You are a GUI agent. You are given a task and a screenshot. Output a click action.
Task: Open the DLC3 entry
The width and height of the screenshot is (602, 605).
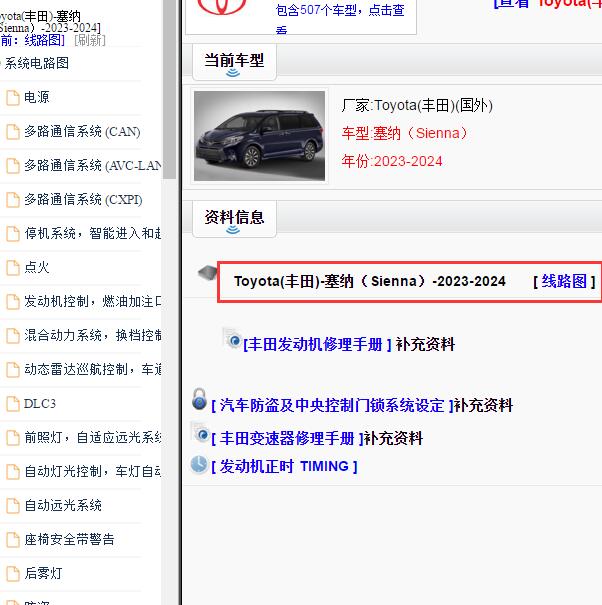(x=40, y=404)
